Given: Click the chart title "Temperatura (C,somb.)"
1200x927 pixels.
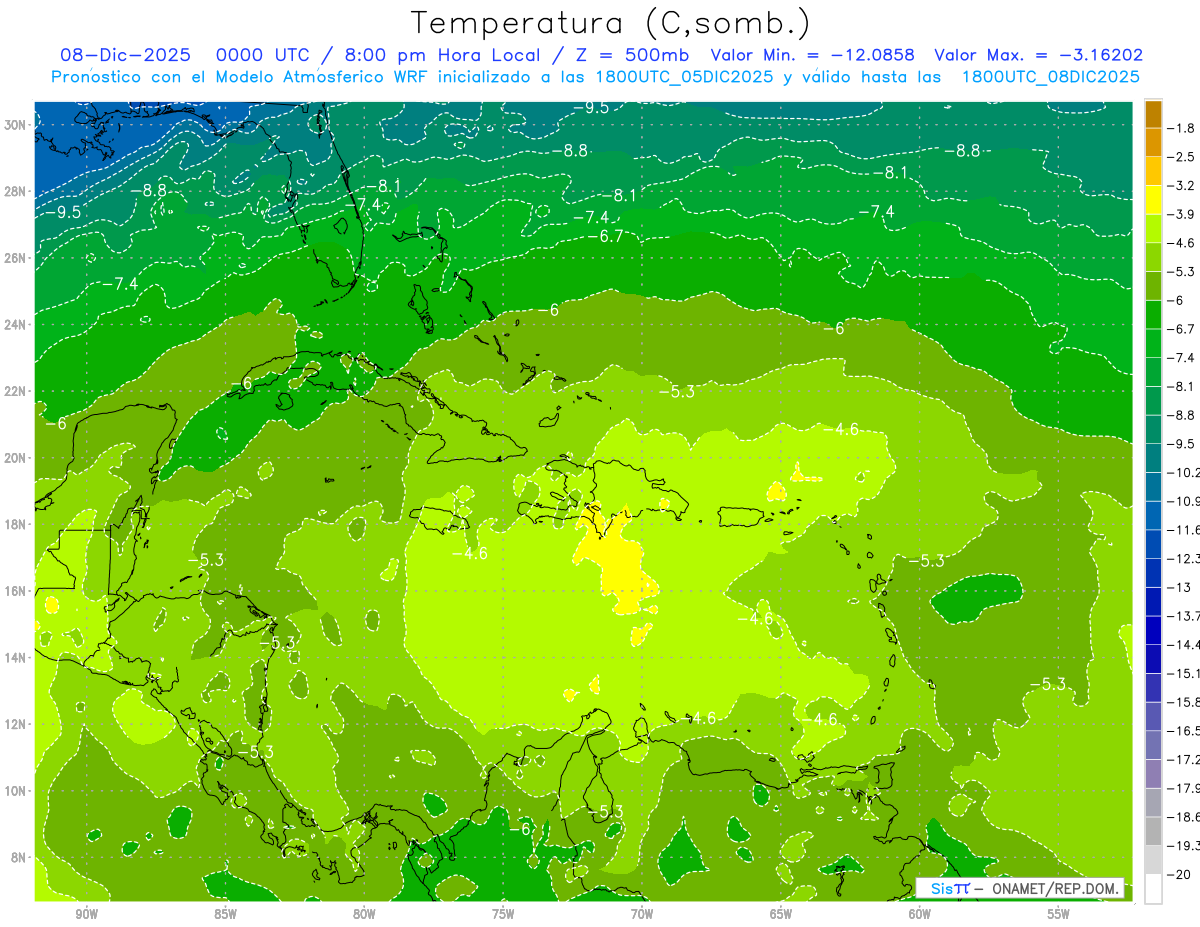Looking at the screenshot, I should click(611, 23).
